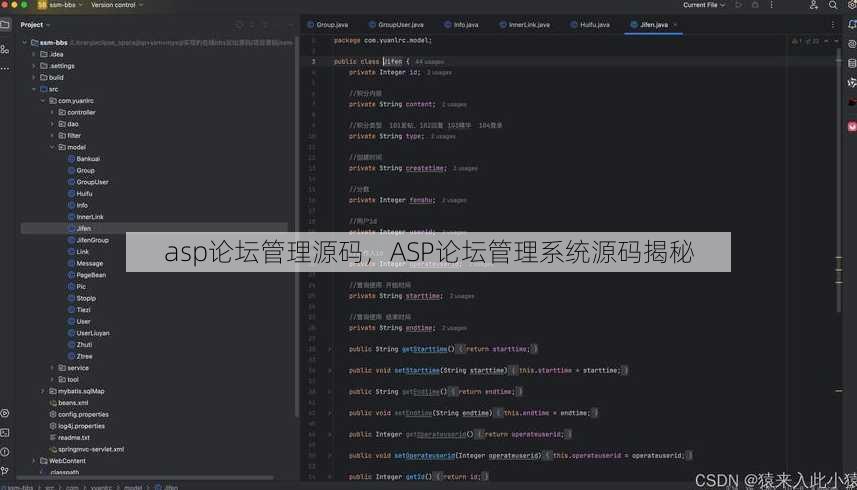Open the inspection warnings widget in editor
Image resolution: width=857 pixels, height=490 pixels.
[x=805, y=41]
